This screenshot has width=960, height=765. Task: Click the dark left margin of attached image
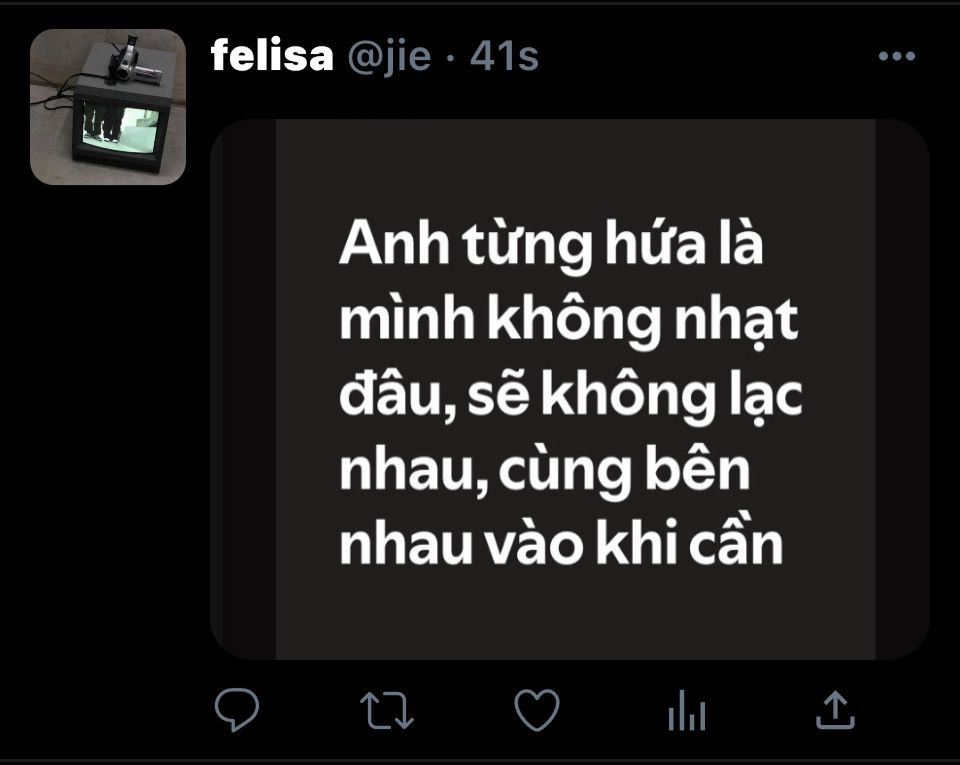pos(244,389)
